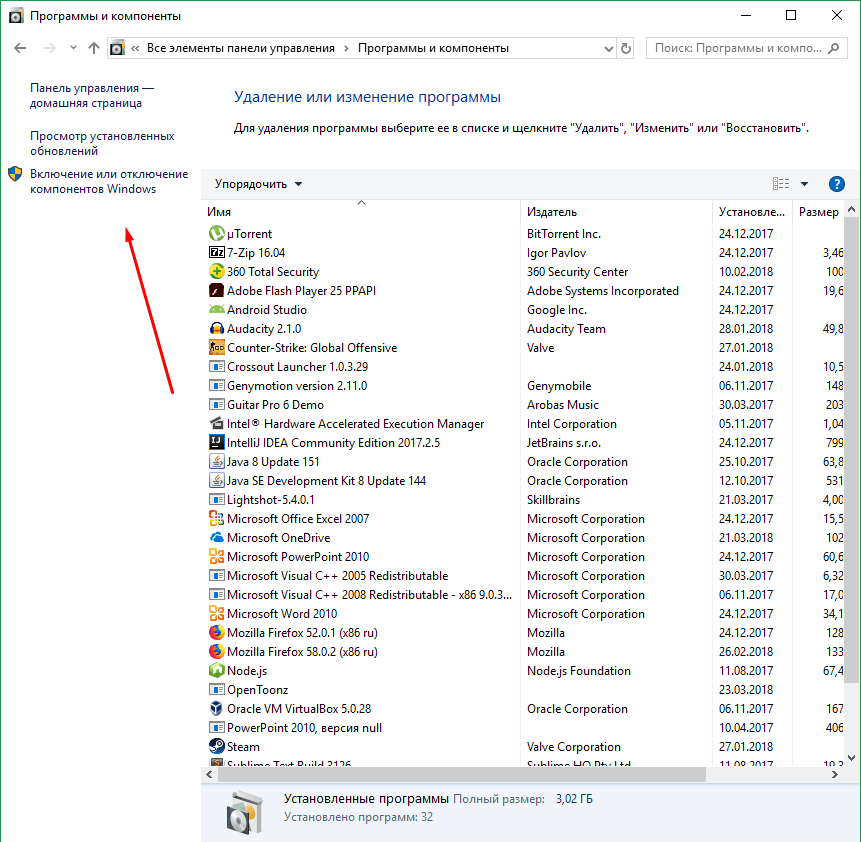Click the 10.02.2018 install date cell
This screenshot has height=842, width=861.
click(x=746, y=271)
